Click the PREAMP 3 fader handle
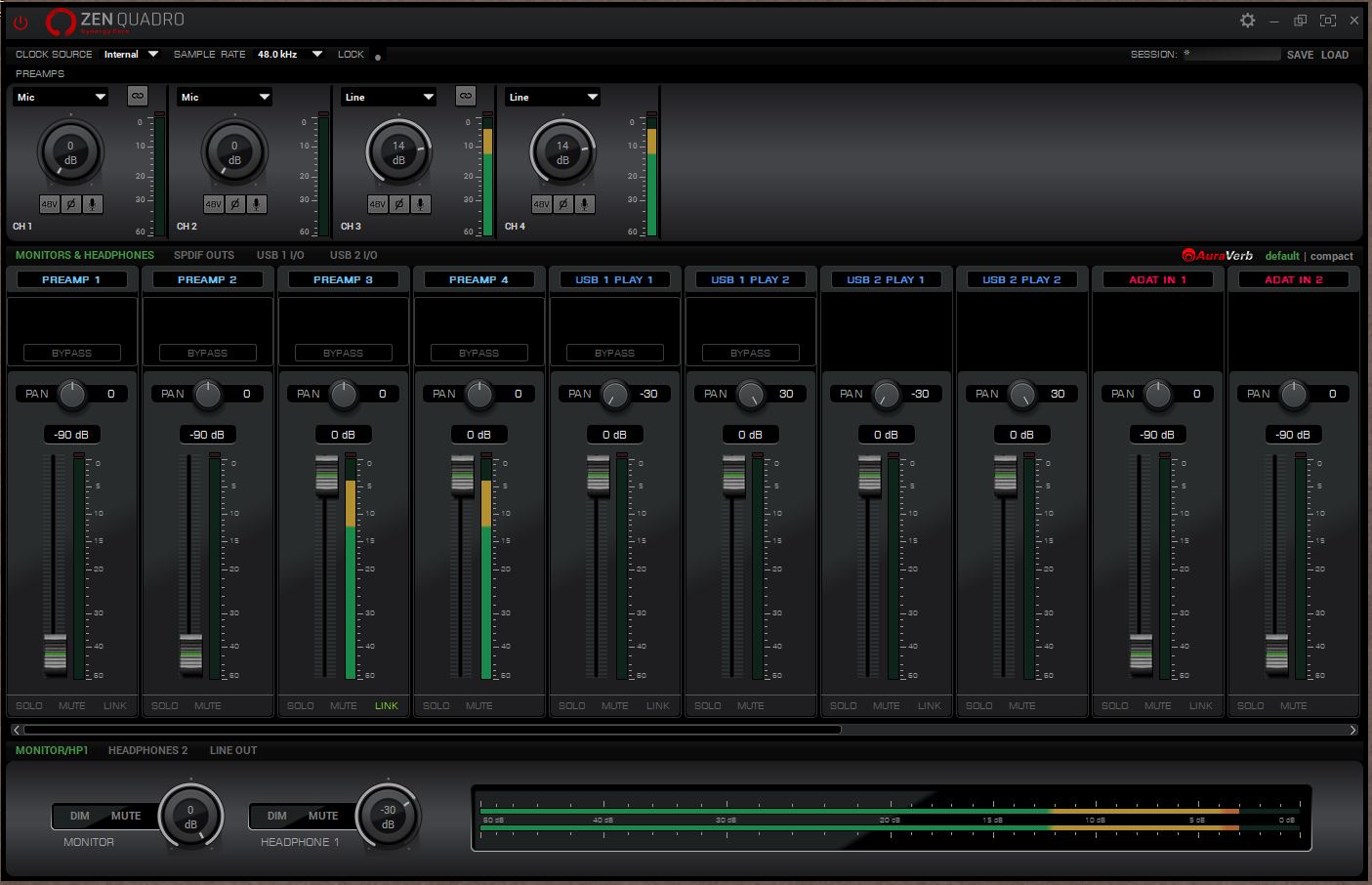 pos(327,475)
